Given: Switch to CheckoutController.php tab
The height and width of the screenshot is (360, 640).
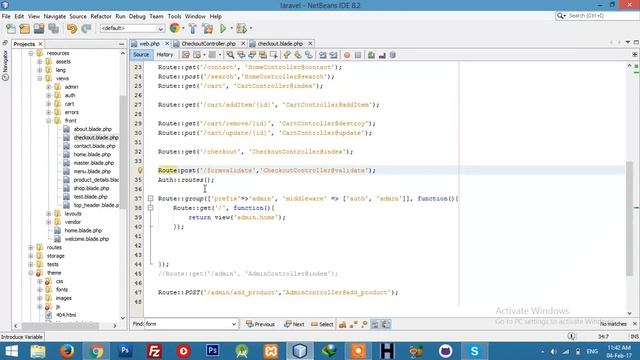Looking at the screenshot, I should [208, 43].
